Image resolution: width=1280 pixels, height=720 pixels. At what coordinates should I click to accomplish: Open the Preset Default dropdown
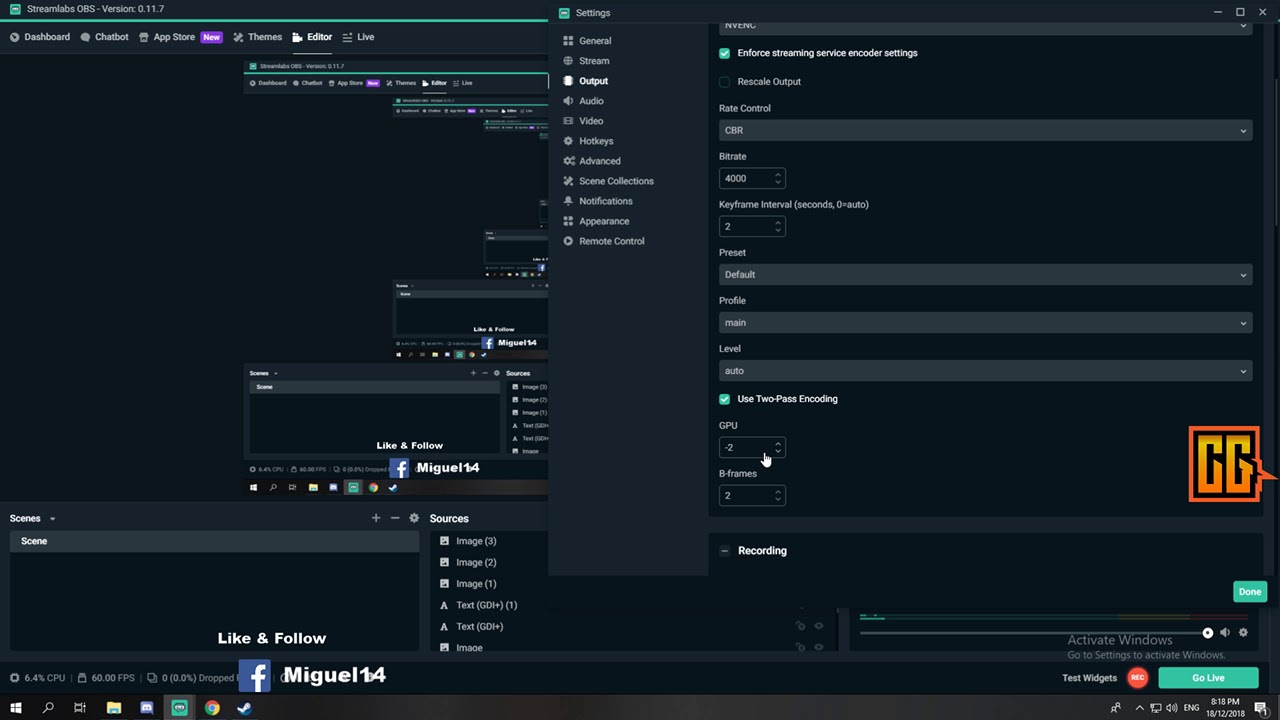(985, 274)
